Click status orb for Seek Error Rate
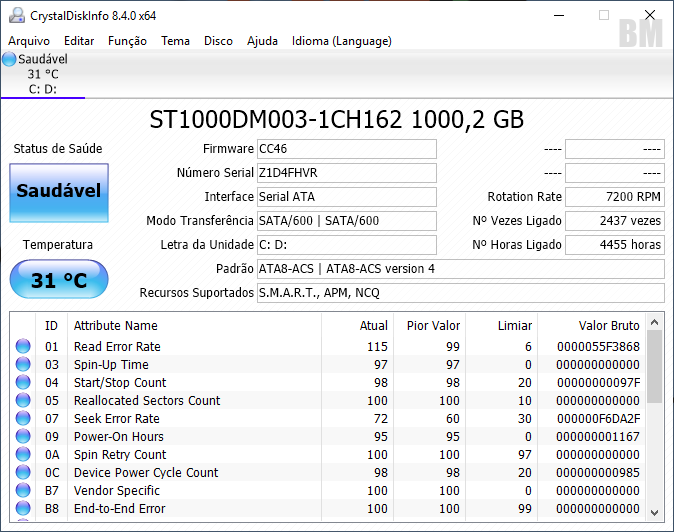Screen dimensions: 674x532 point(23,419)
